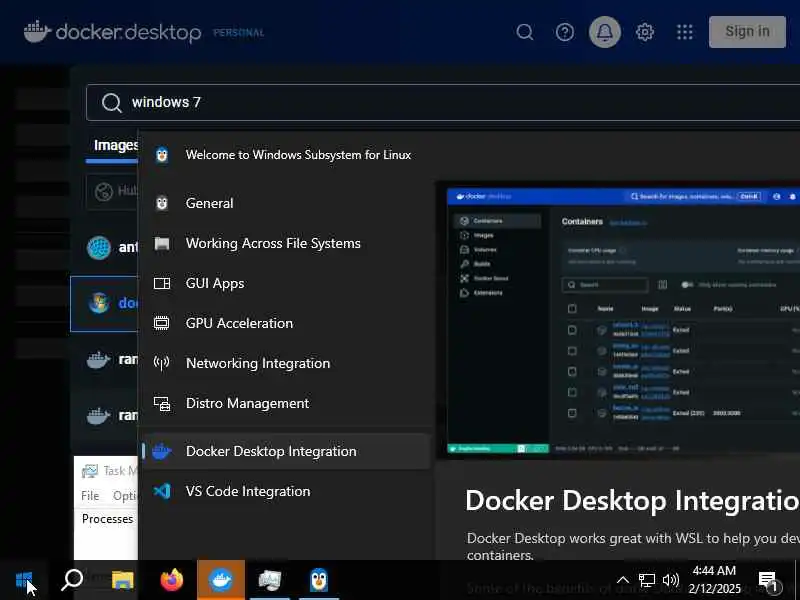Image resolution: width=800 pixels, height=600 pixels.
Task: Open the help question mark icon
Action: pyautogui.click(x=564, y=32)
